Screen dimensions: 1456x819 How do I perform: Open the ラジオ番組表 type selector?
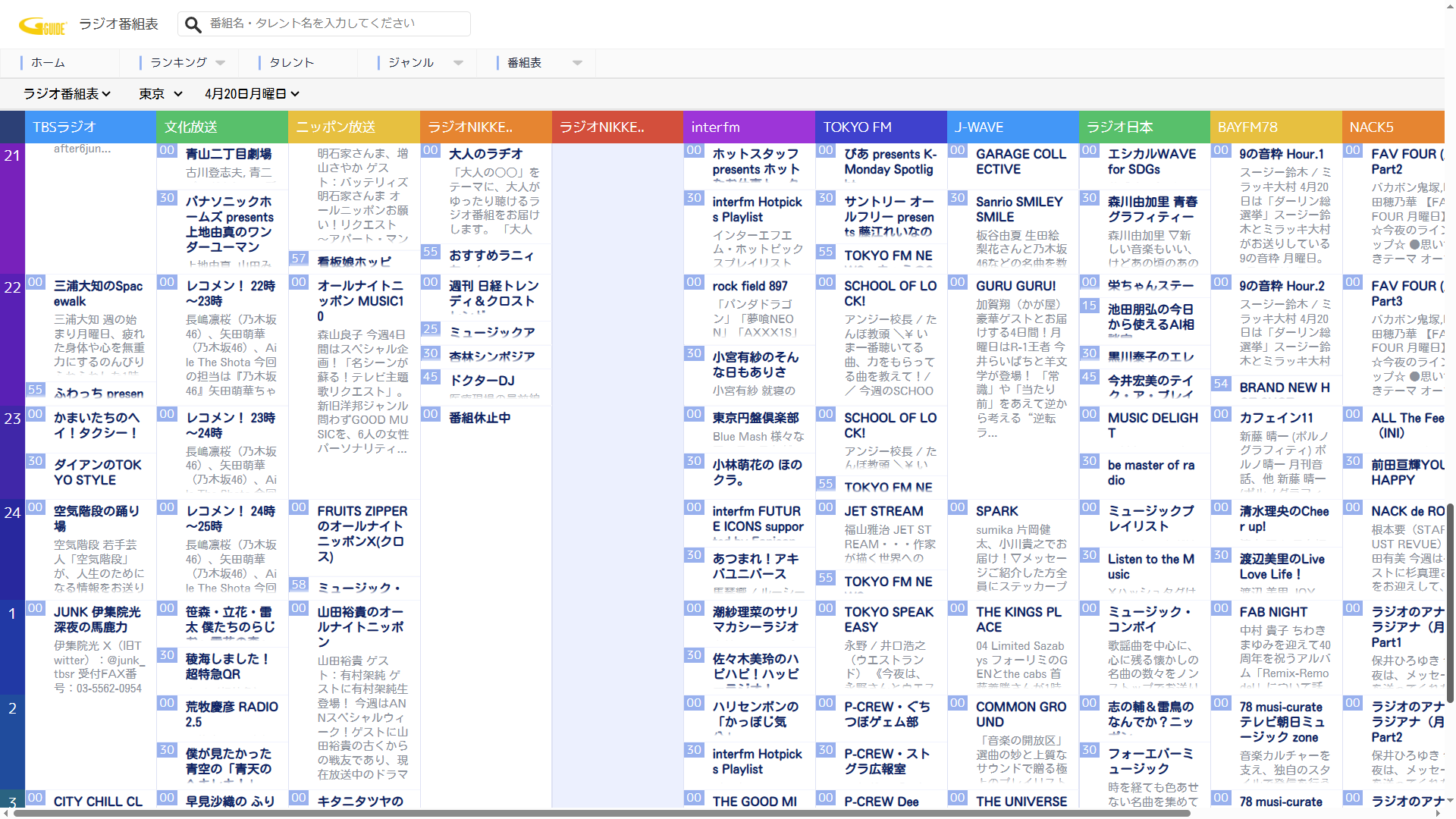[67, 94]
